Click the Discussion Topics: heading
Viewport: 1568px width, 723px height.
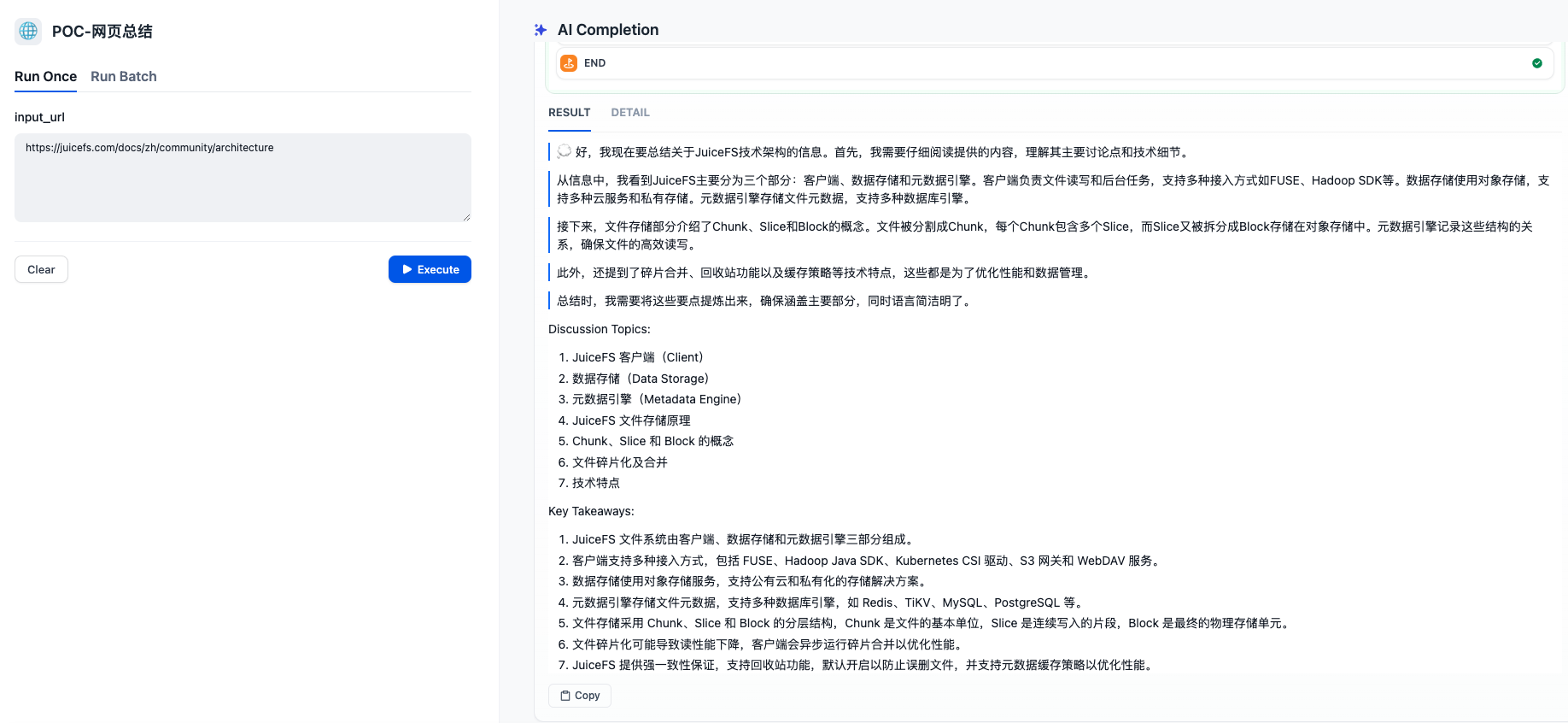(x=600, y=329)
